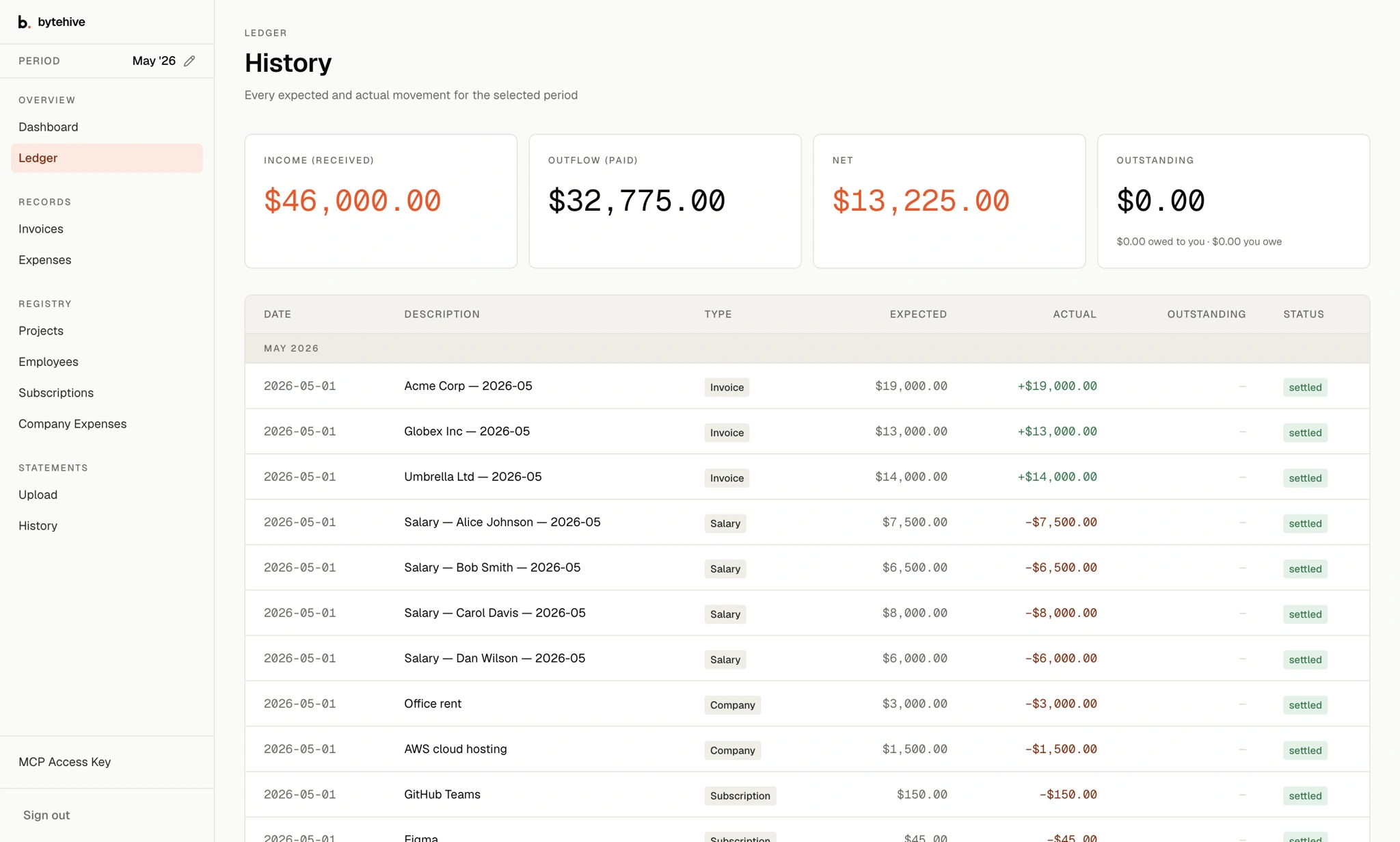Select Ledger in the sidebar
Viewport: 1400px width, 842px height.
pyautogui.click(x=107, y=158)
